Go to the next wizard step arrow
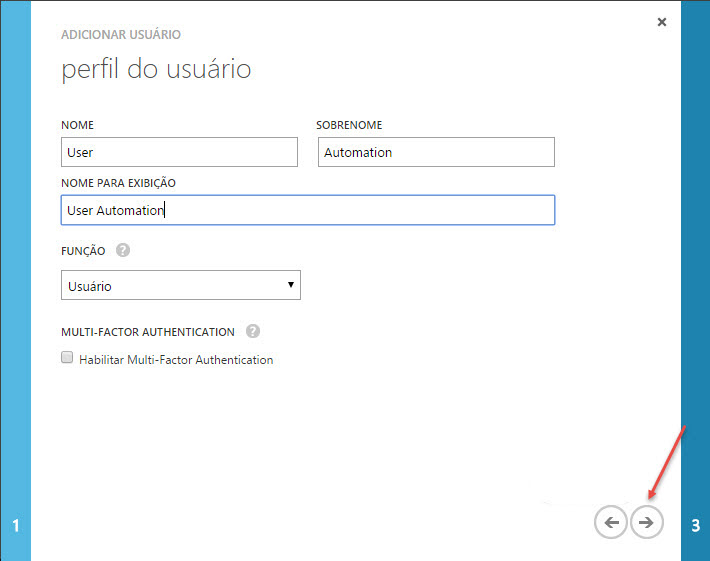Screen dimensions: 710x561 point(647,522)
